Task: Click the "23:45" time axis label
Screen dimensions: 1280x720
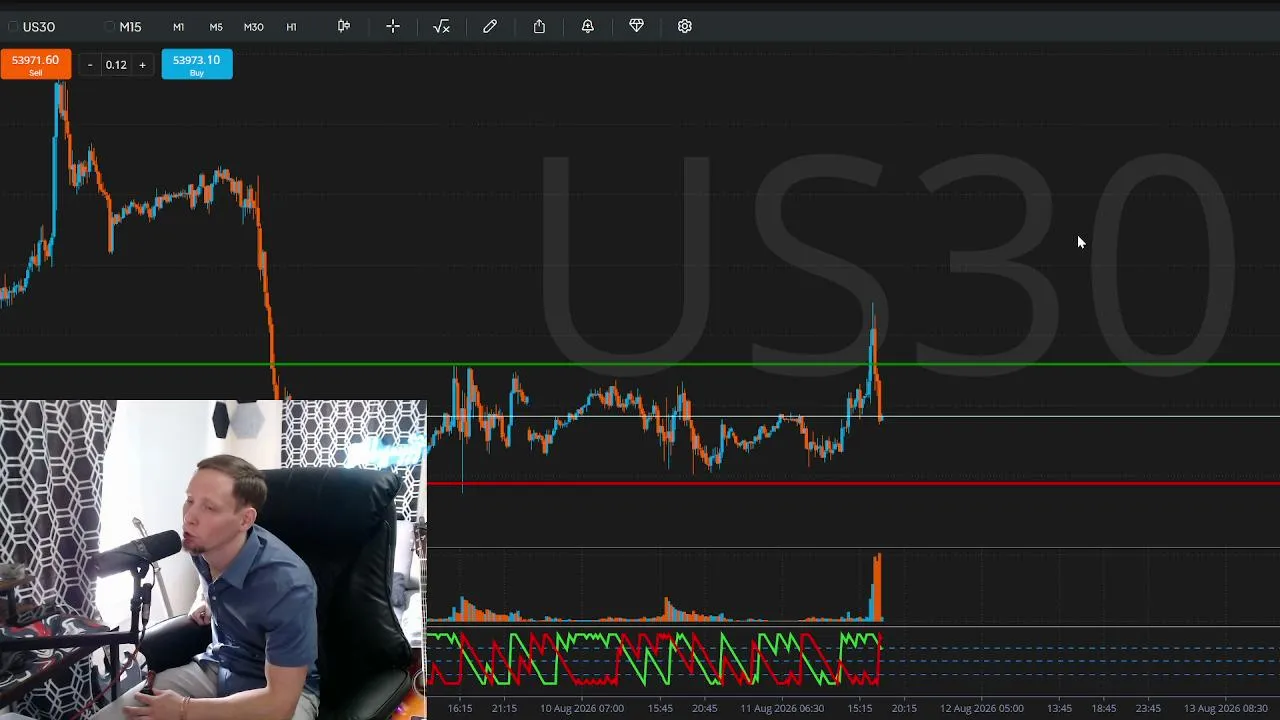Action: point(1148,708)
